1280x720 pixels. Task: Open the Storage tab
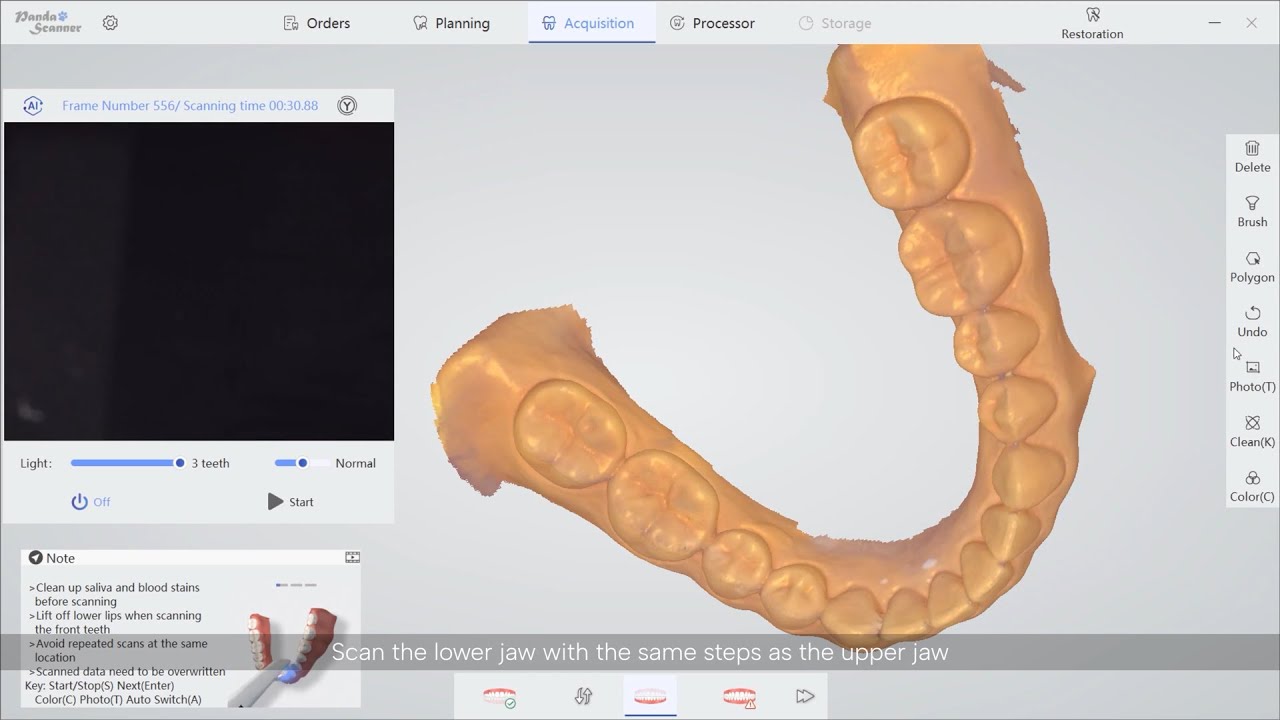835,23
